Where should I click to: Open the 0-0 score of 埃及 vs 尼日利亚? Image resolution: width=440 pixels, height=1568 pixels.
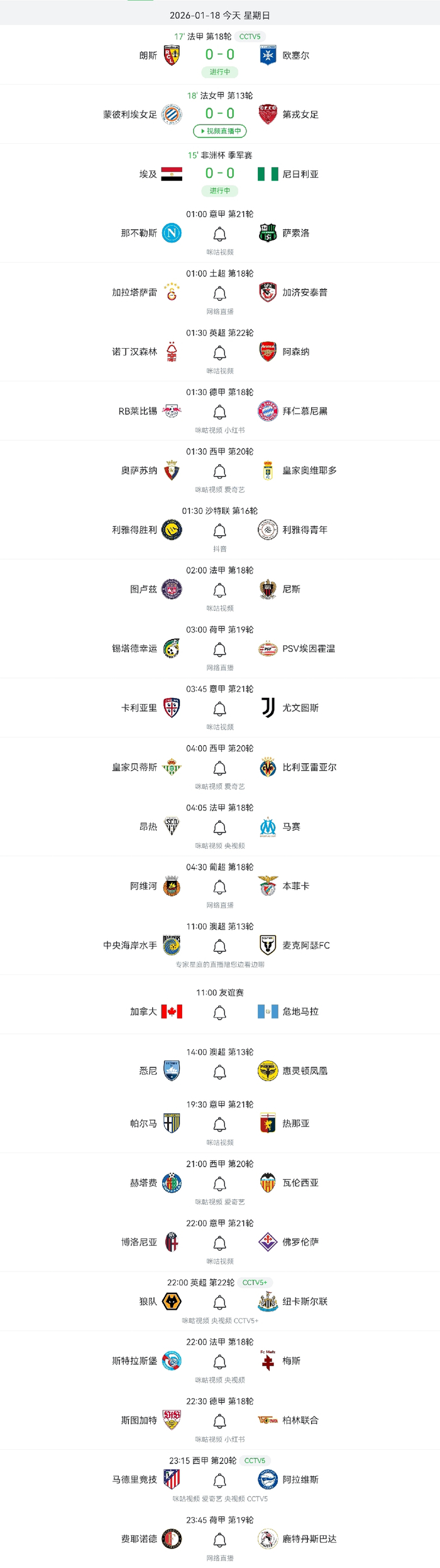point(220,173)
